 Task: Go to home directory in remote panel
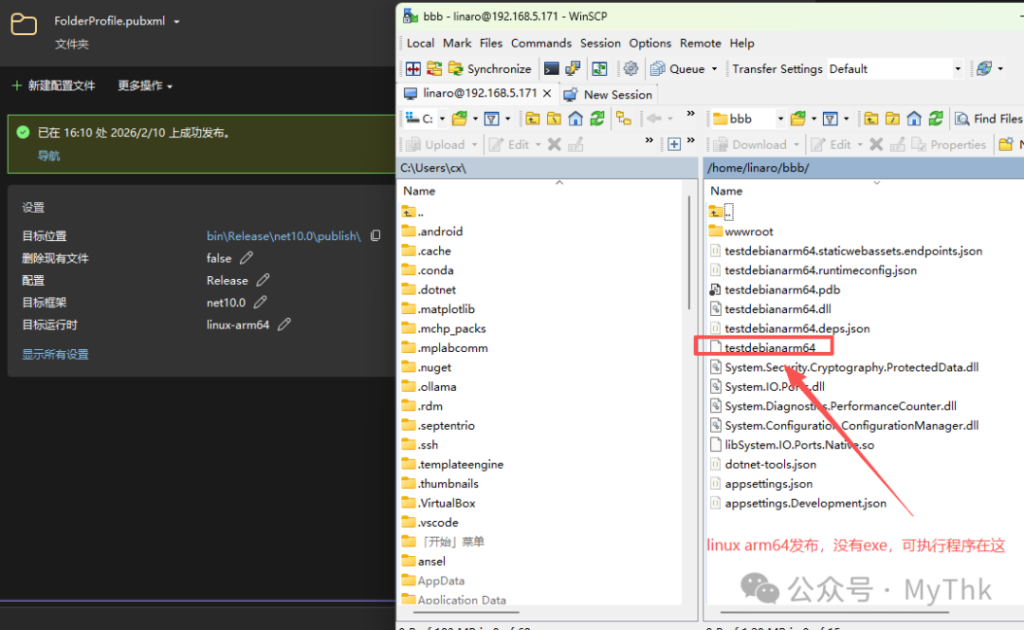914,119
